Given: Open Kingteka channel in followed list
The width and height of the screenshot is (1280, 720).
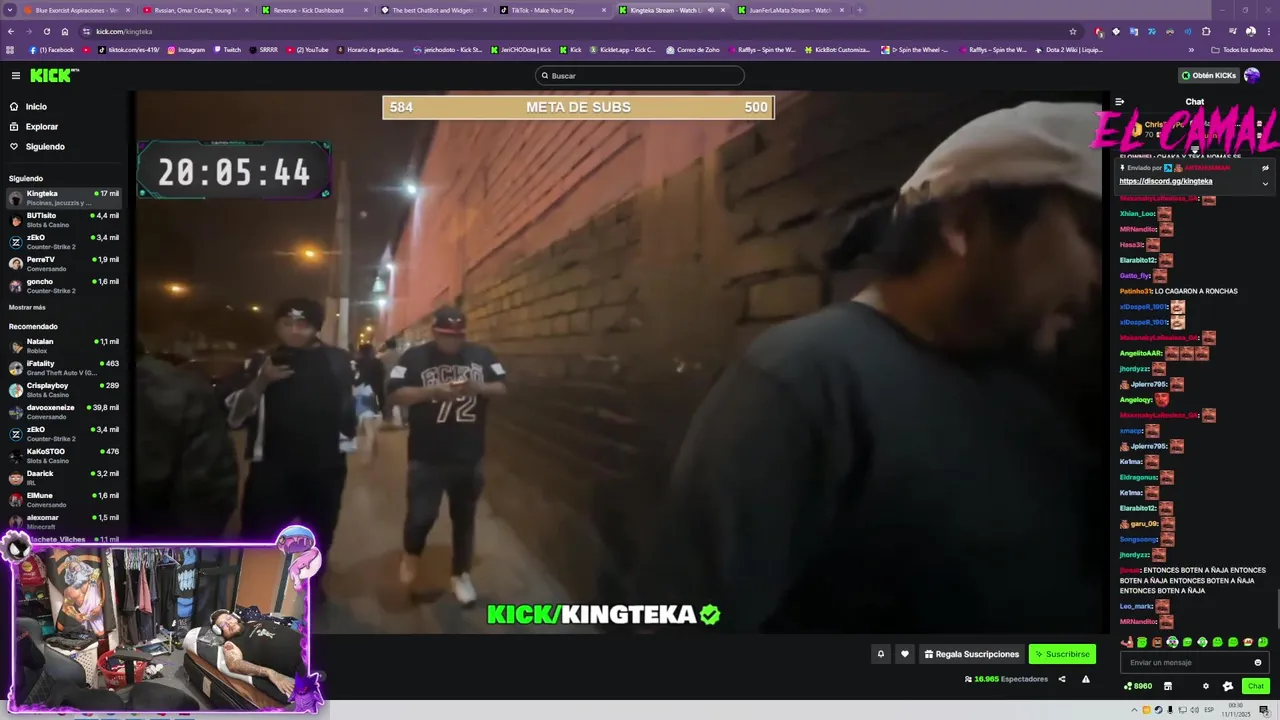Looking at the screenshot, I should click(64, 197).
